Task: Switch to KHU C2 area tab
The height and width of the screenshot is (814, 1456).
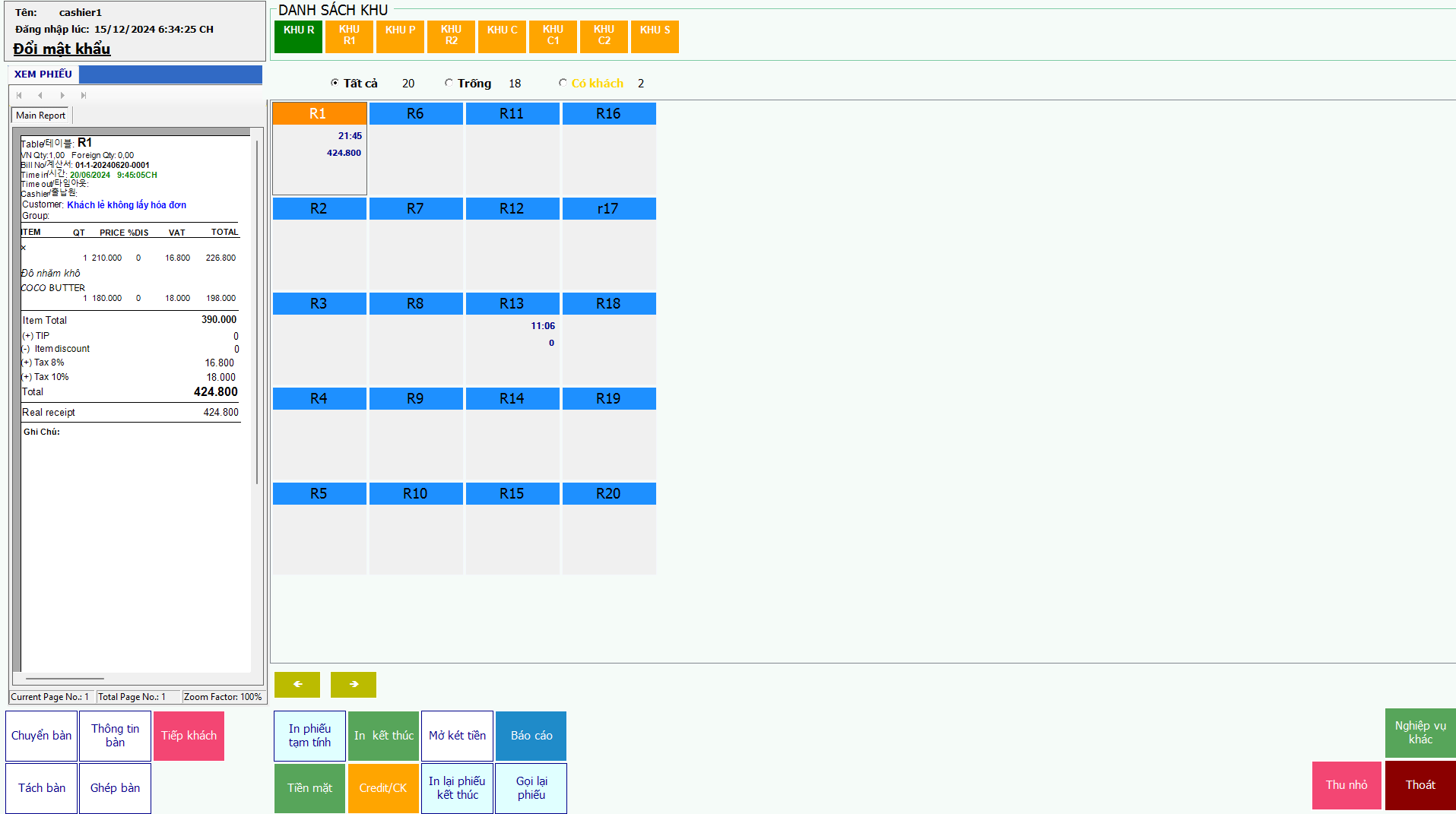Action: (604, 36)
